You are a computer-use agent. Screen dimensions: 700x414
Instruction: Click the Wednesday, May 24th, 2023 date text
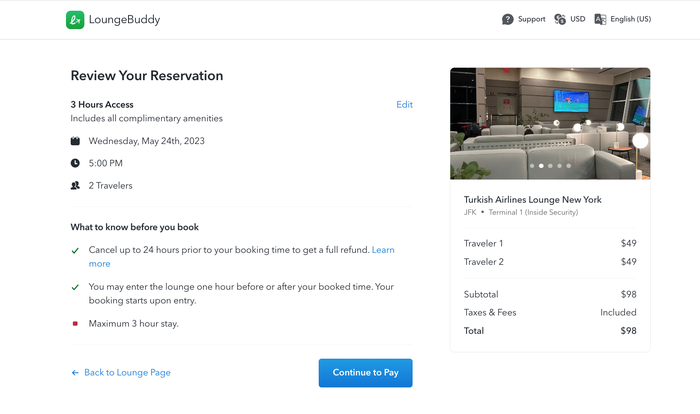click(146, 141)
